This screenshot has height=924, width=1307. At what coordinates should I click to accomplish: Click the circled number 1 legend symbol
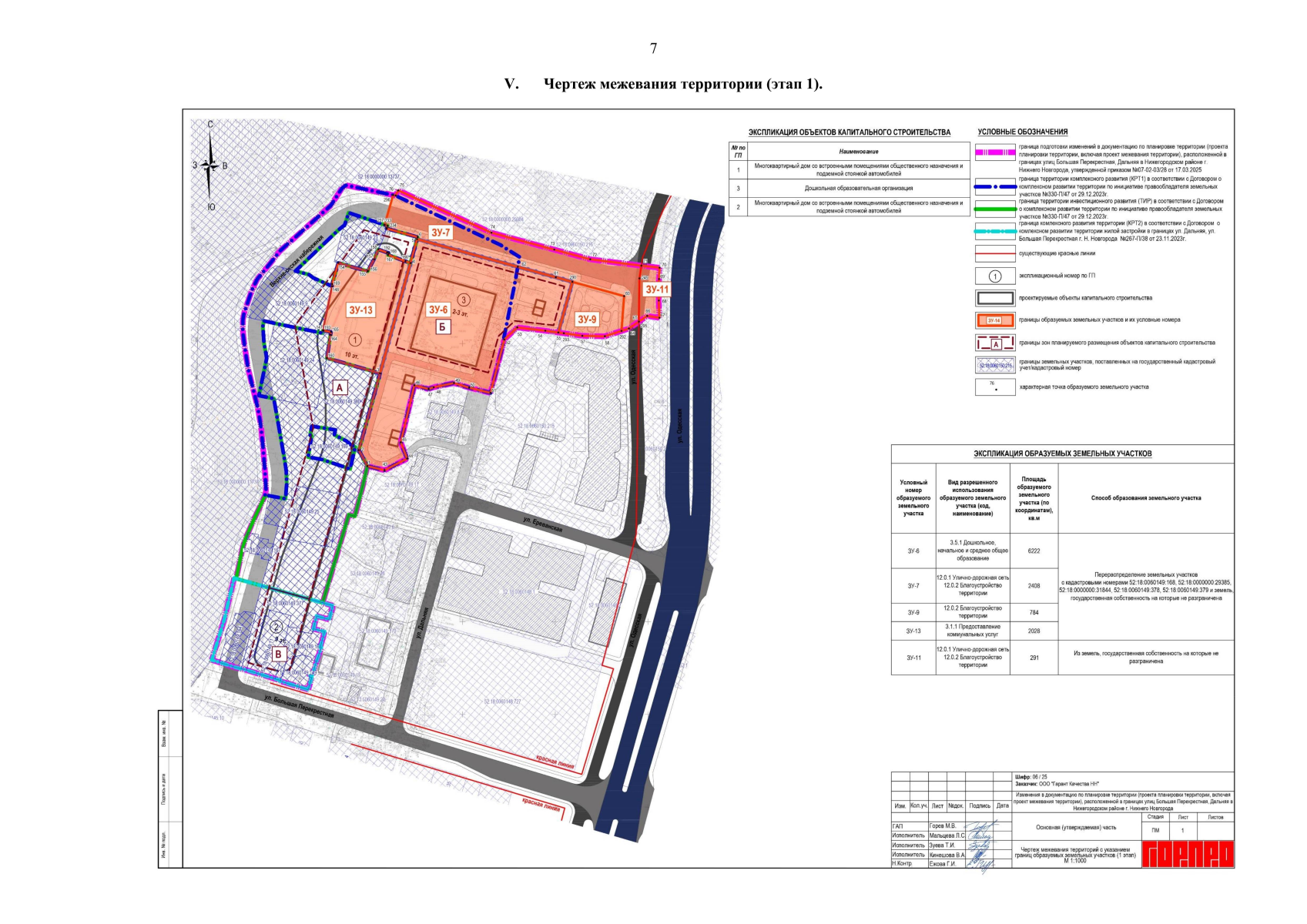point(994,276)
